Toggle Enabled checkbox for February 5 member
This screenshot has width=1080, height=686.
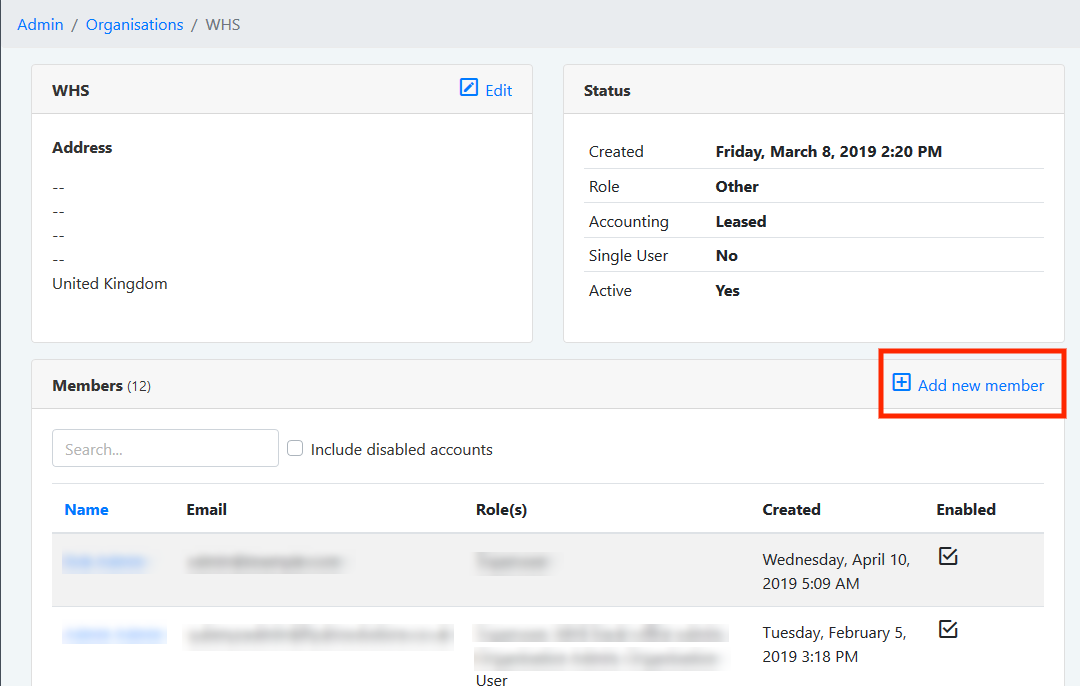tap(948, 629)
